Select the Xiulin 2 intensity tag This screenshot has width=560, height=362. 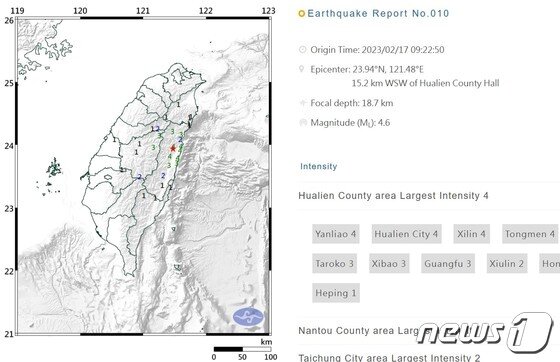(x=507, y=263)
